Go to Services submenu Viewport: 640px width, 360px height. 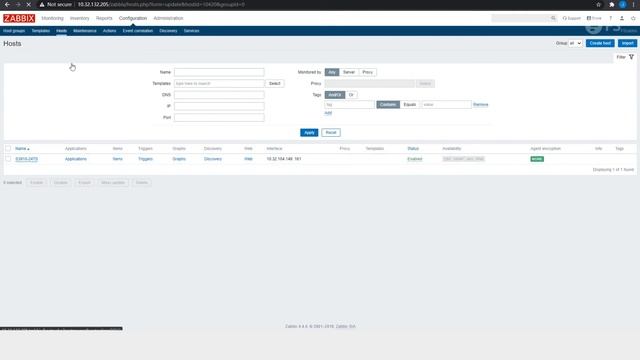[x=191, y=31]
